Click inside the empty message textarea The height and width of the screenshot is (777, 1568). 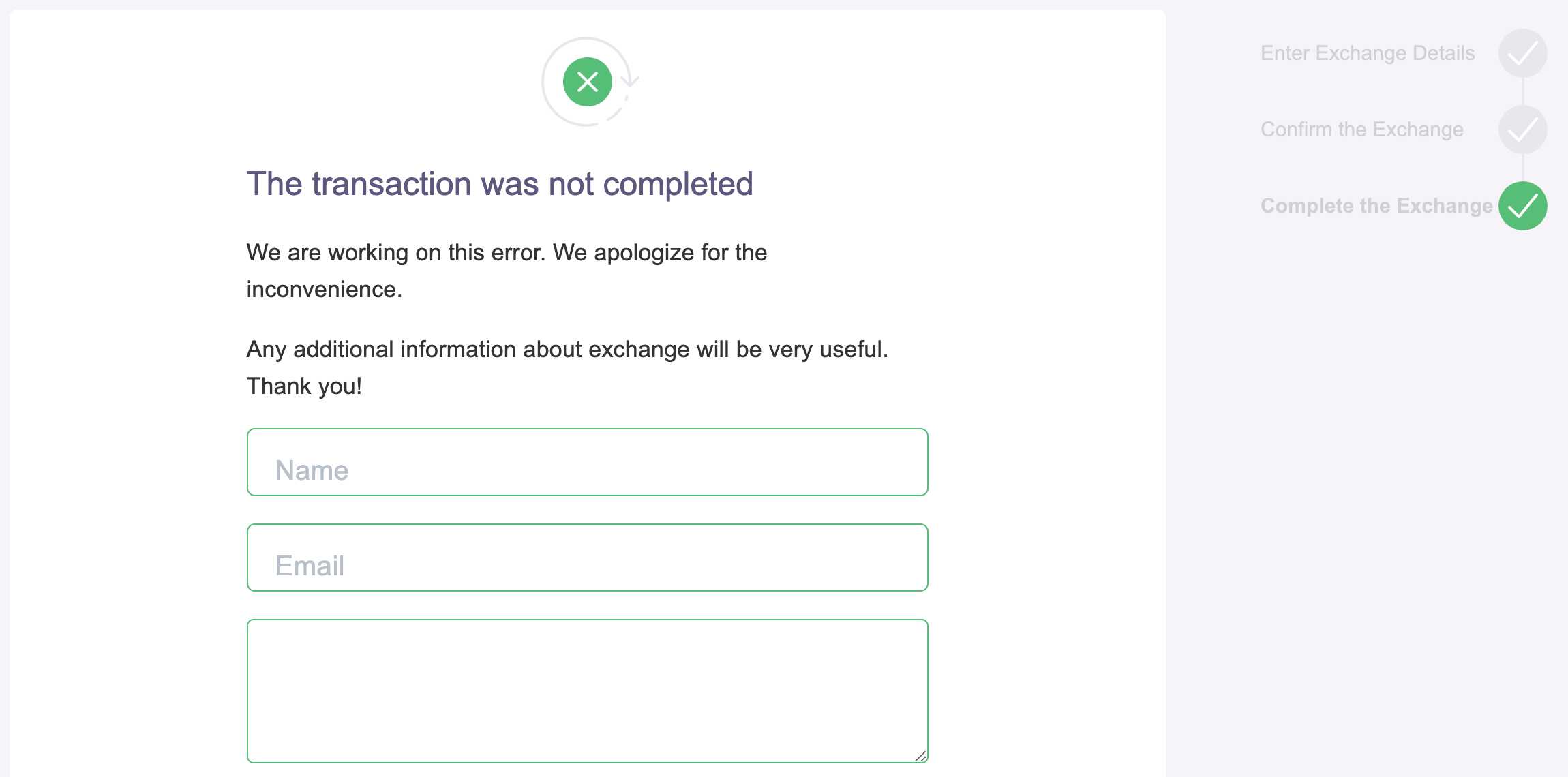tap(587, 691)
